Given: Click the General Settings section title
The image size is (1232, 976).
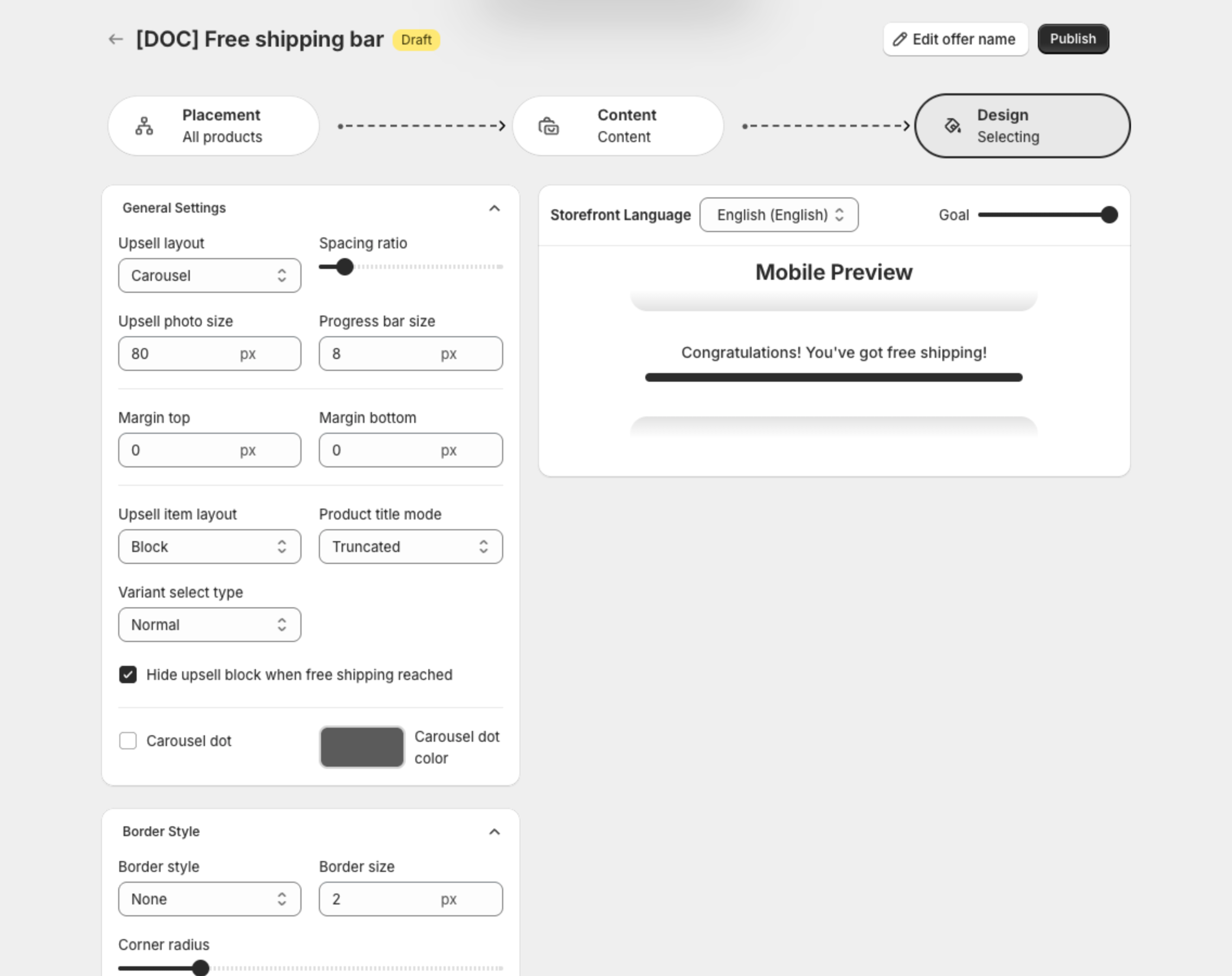Looking at the screenshot, I should click(174, 208).
